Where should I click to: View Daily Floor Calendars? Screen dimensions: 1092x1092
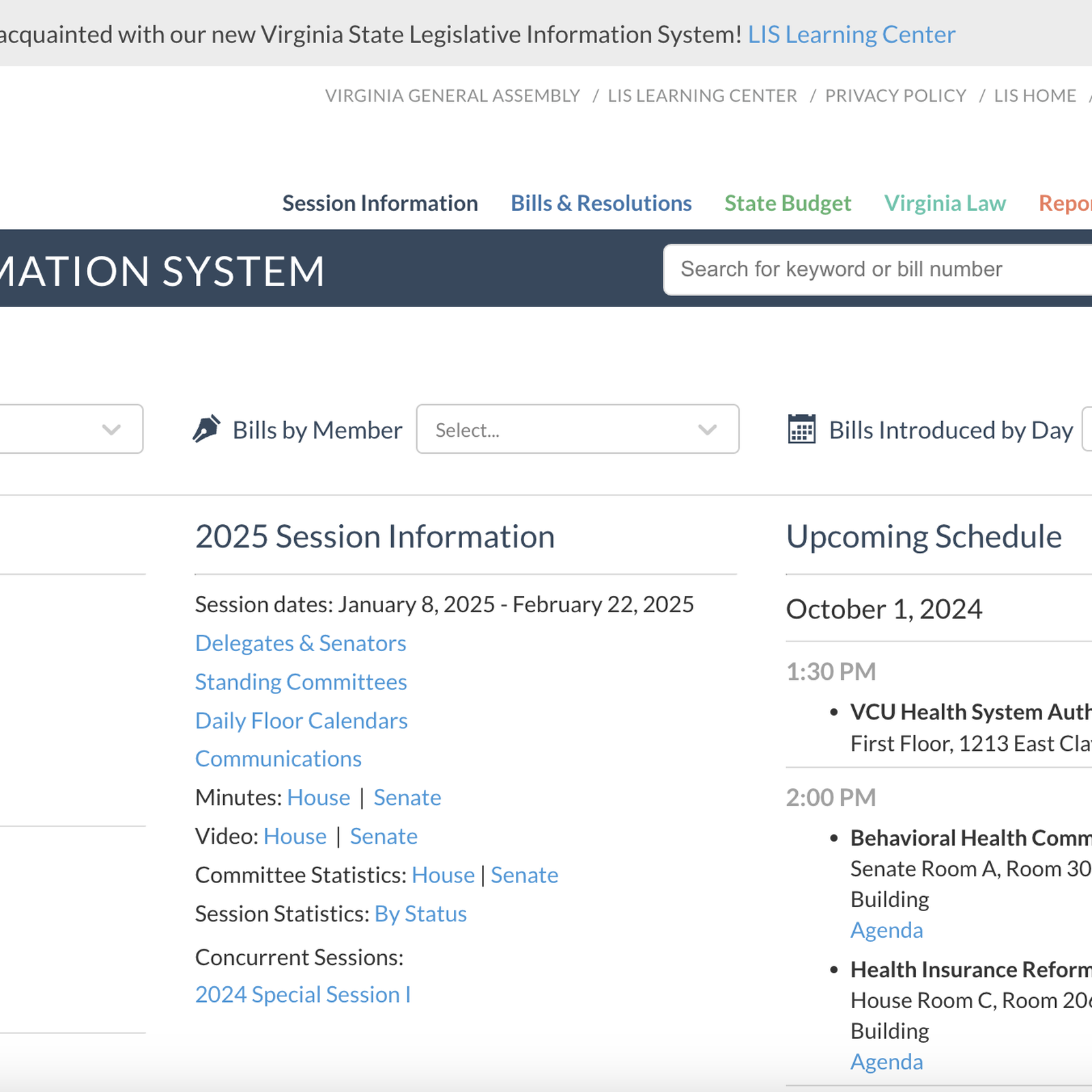tap(301, 721)
